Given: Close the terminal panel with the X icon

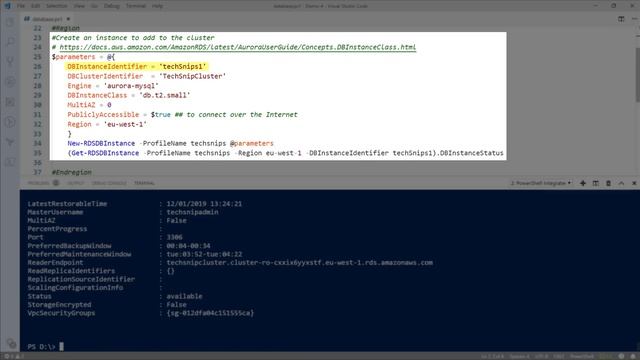Looking at the screenshot, I should (x=634, y=183).
